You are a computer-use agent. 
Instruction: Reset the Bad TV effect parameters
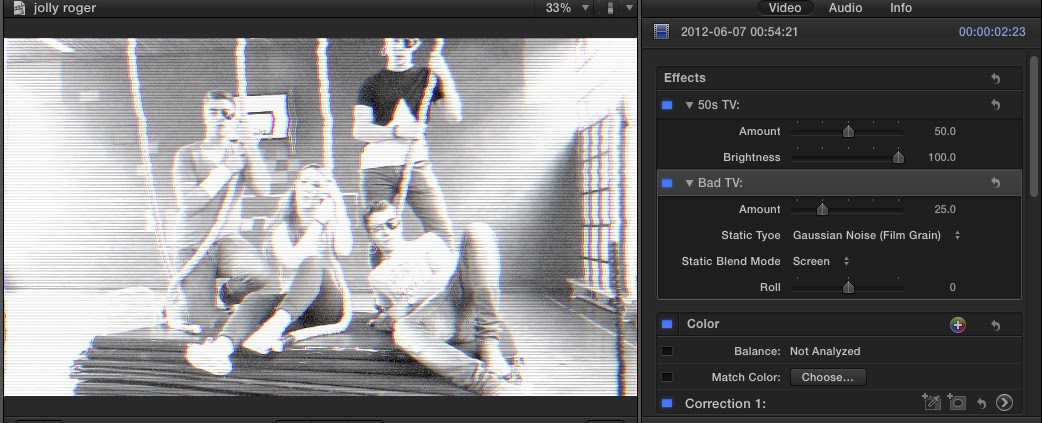pos(995,183)
